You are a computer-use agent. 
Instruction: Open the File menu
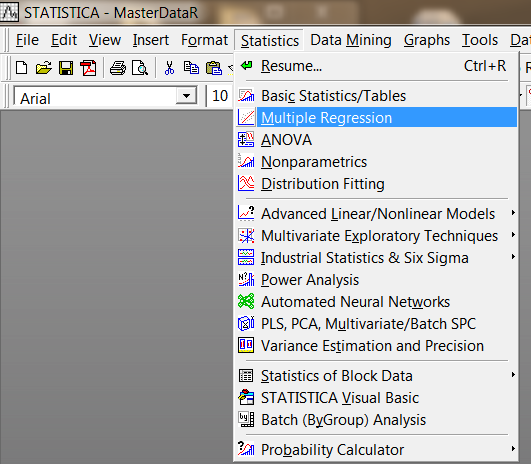27,40
